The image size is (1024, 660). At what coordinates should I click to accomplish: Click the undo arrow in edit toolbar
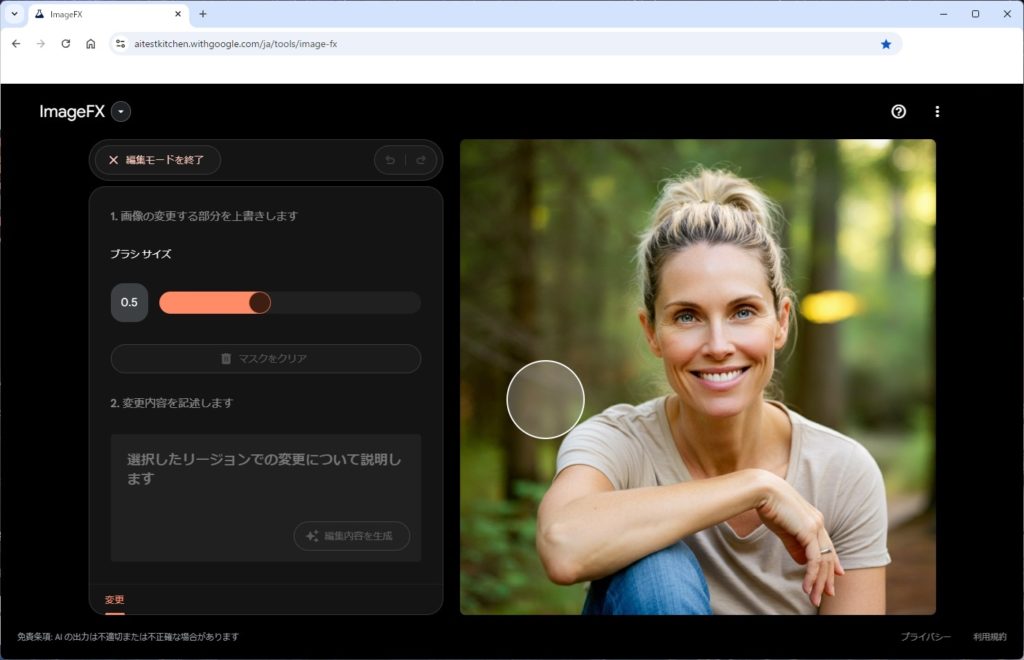(x=390, y=160)
